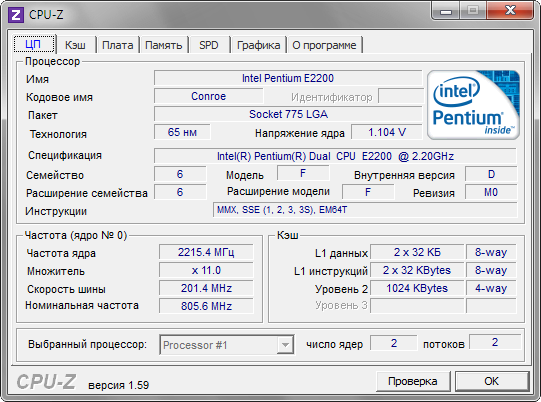Click the 2215.4 МГц core frequency value

[x=206, y=252]
